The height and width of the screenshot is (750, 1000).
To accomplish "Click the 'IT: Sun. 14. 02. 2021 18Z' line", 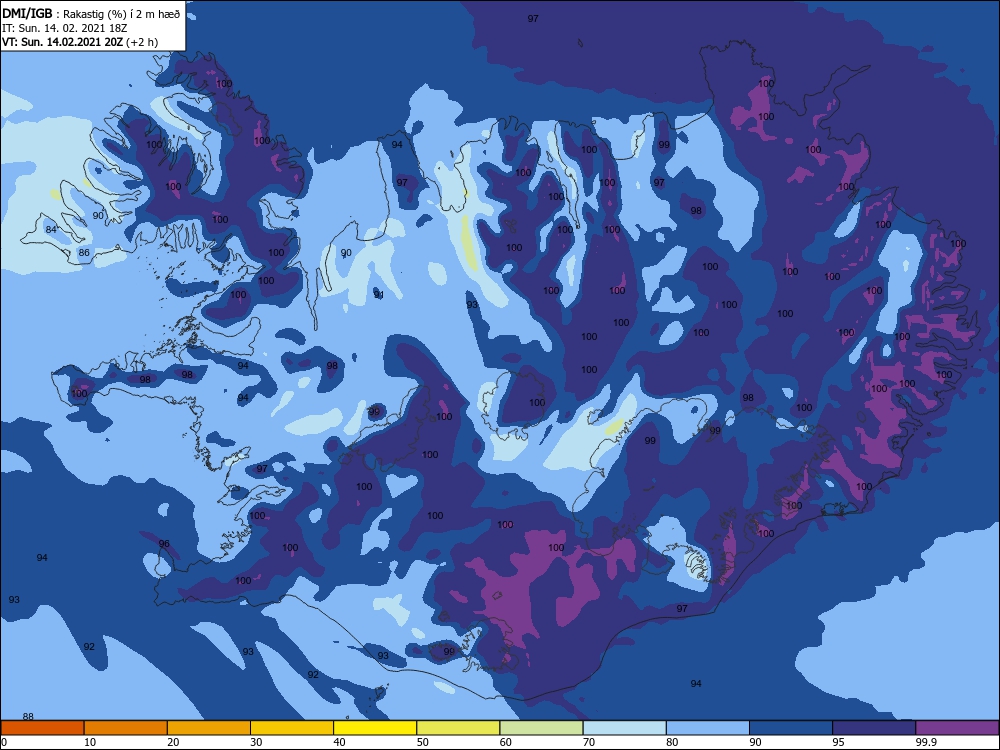I will tap(64, 28).
